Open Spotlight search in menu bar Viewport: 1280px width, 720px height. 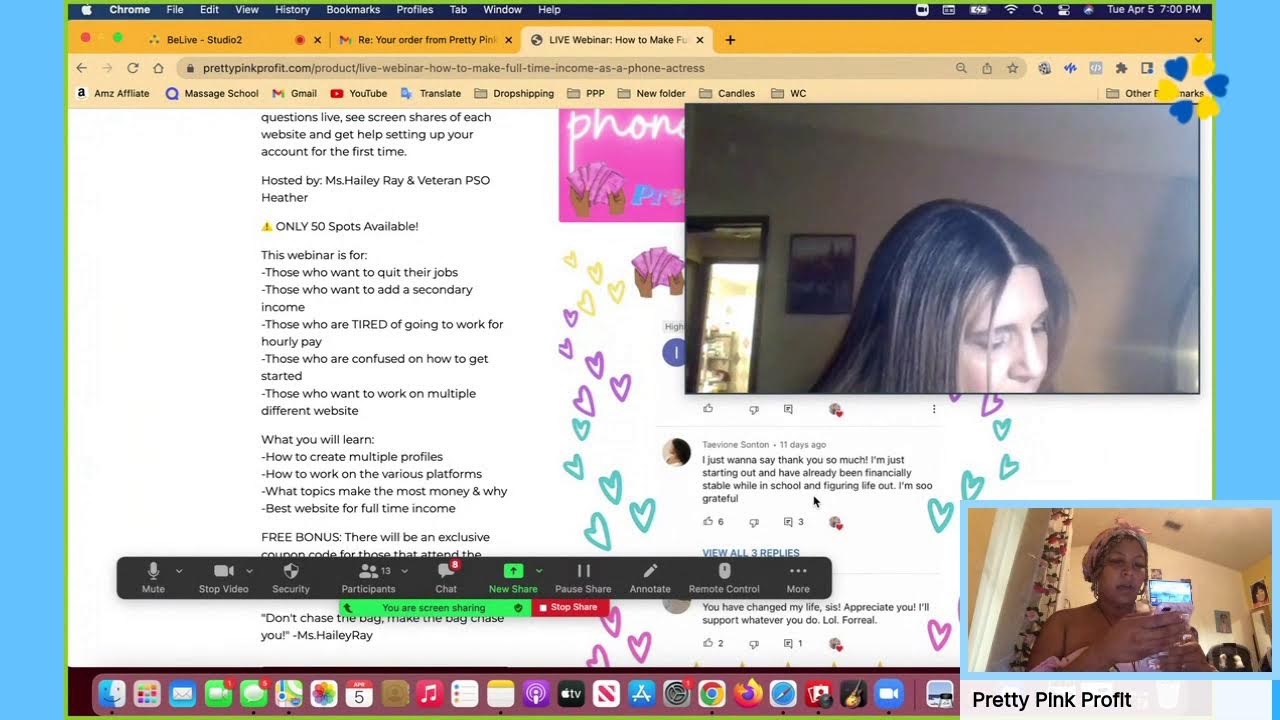click(1038, 9)
